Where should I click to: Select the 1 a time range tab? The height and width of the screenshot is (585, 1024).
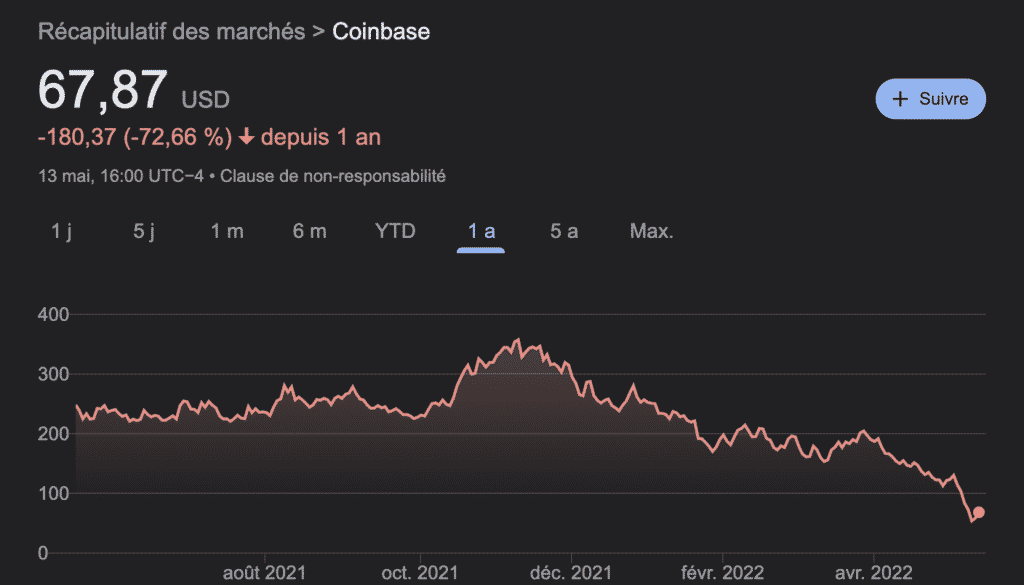(481, 231)
